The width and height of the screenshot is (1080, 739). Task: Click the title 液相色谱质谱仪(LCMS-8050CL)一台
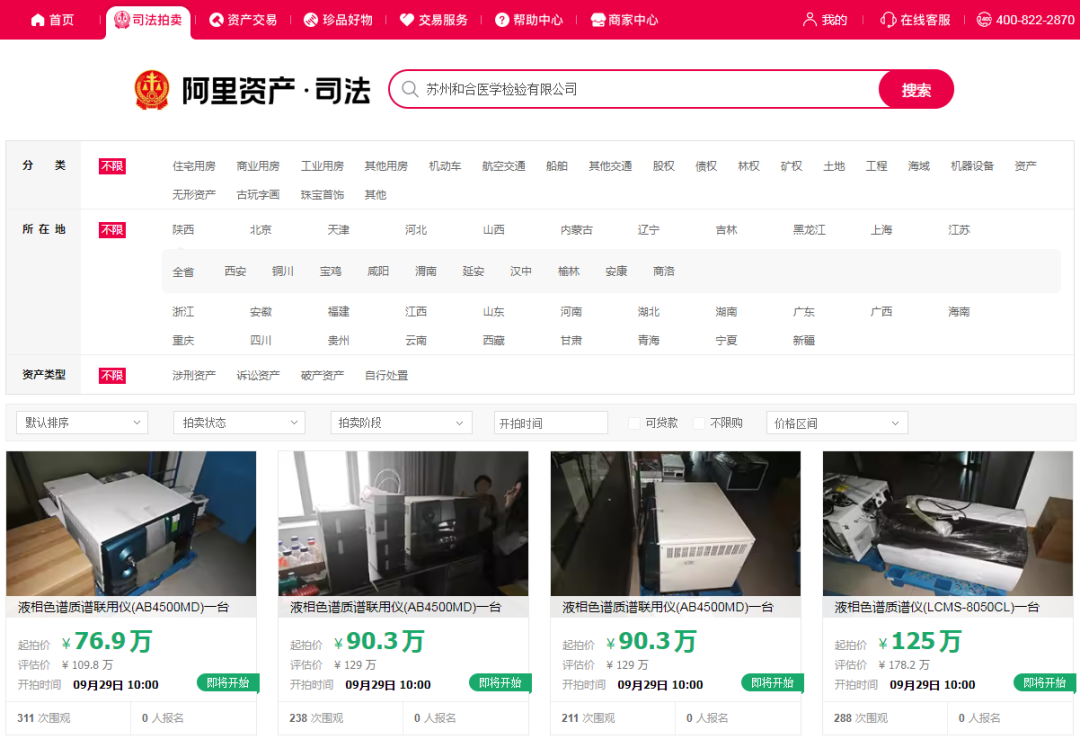click(x=937, y=607)
